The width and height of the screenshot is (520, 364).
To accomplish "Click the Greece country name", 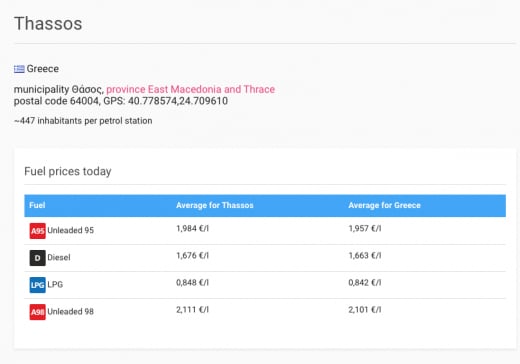I will click(x=43, y=69).
